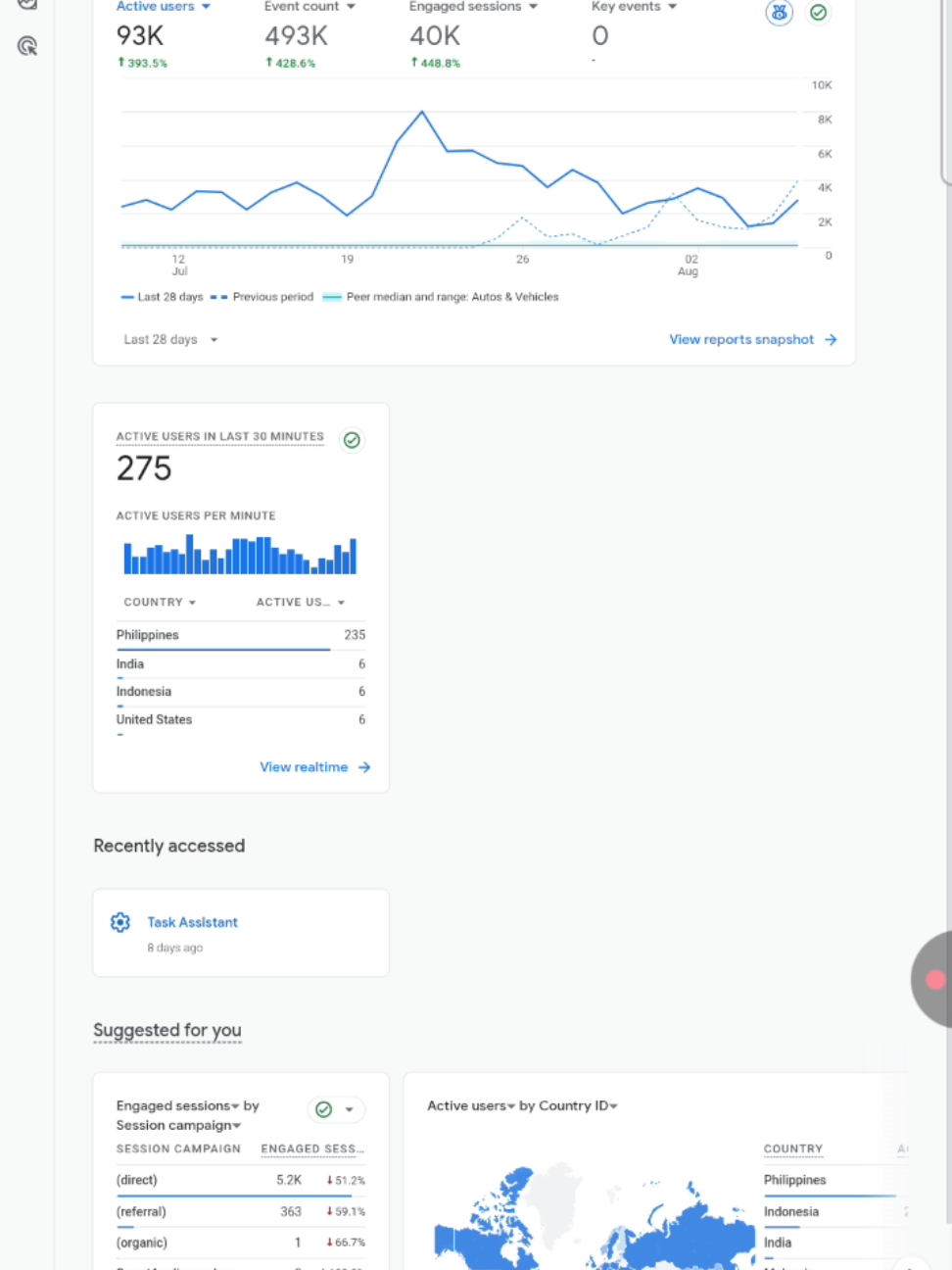Select the (direct) session campaign row
Image resolution: width=952 pixels, height=1270 pixels.
pos(241,1180)
